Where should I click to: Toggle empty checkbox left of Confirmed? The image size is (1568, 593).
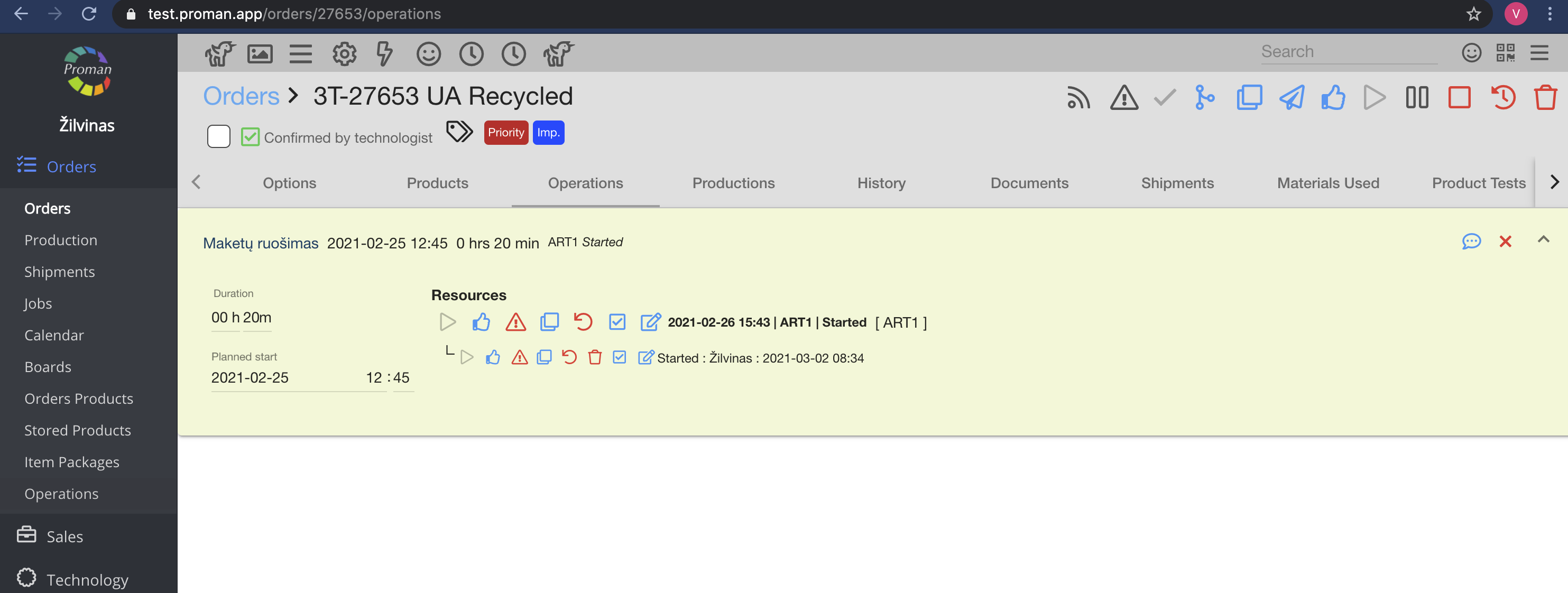tap(218, 137)
